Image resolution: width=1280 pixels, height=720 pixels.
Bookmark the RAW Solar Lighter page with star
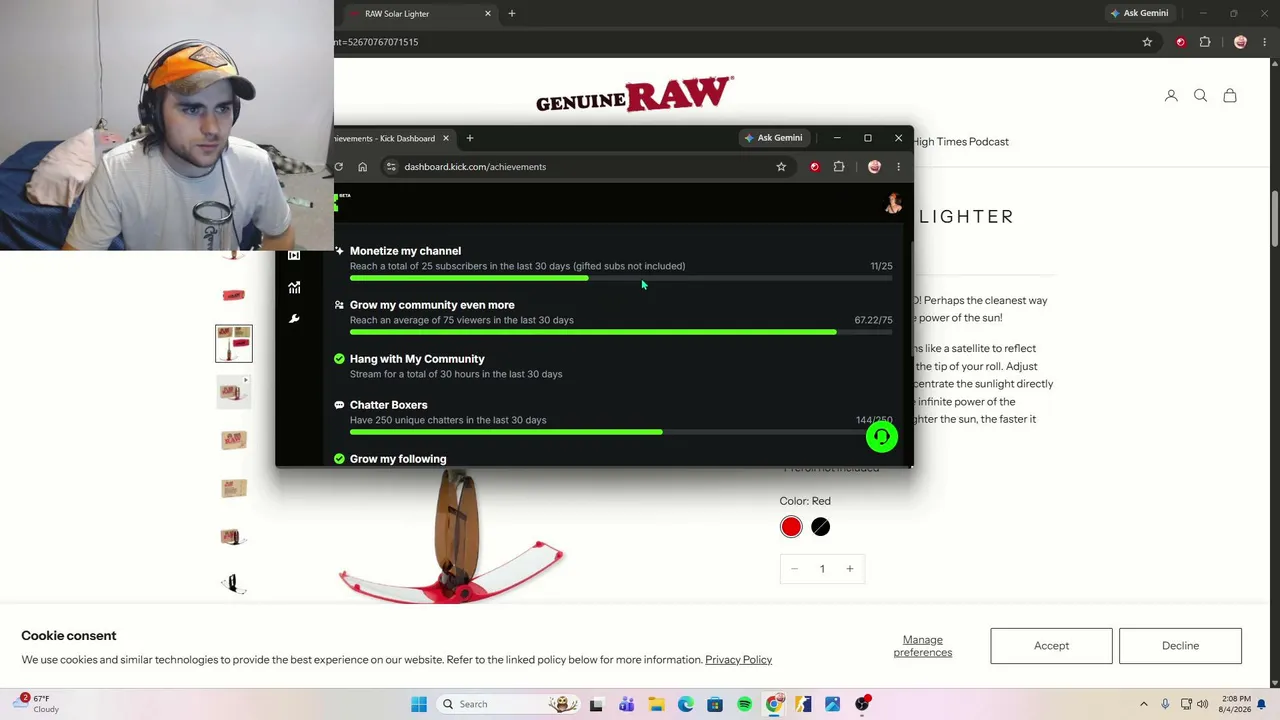[x=1147, y=42]
